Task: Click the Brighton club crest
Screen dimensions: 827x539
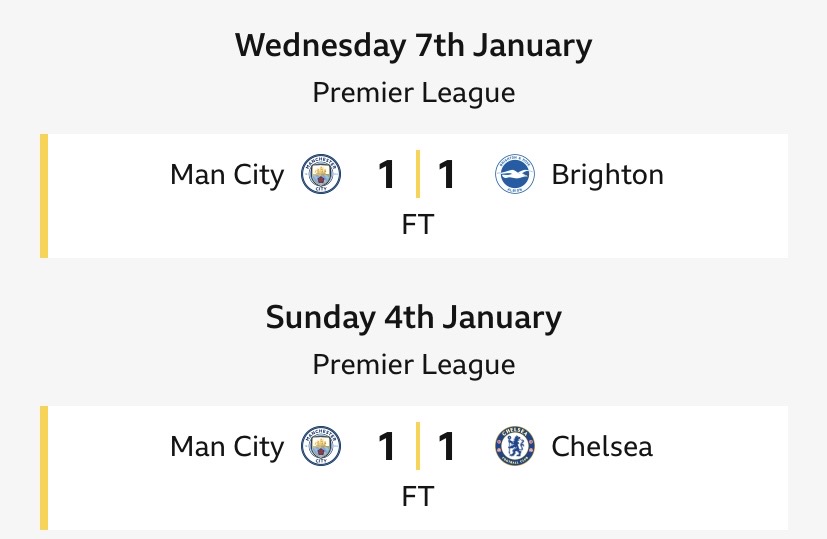Action: click(x=515, y=175)
